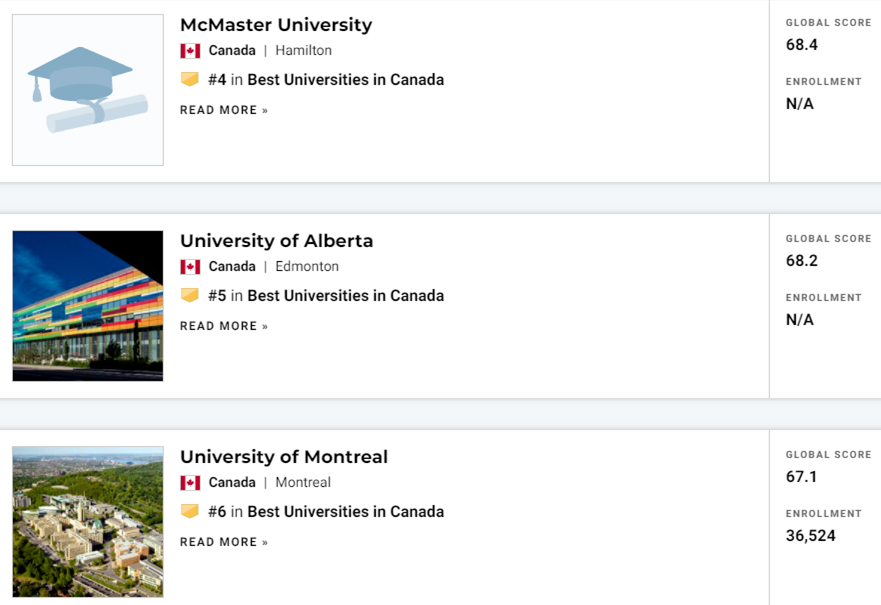Open the University of Alberta building photo
The height and width of the screenshot is (605, 881).
(88, 306)
